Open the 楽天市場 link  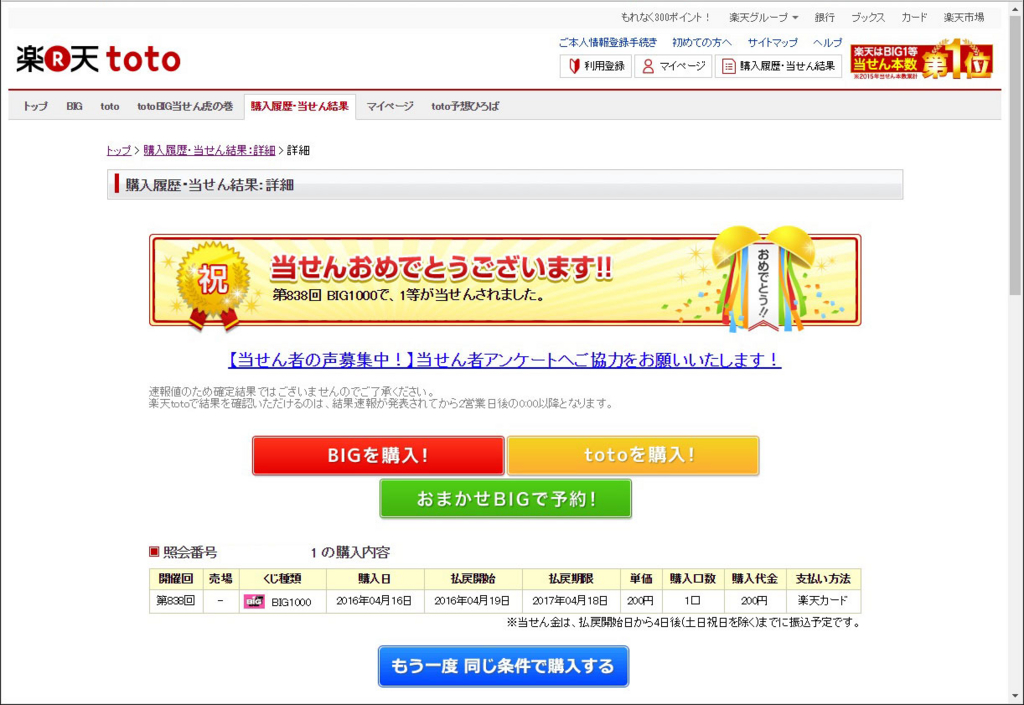tap(963, 18)
